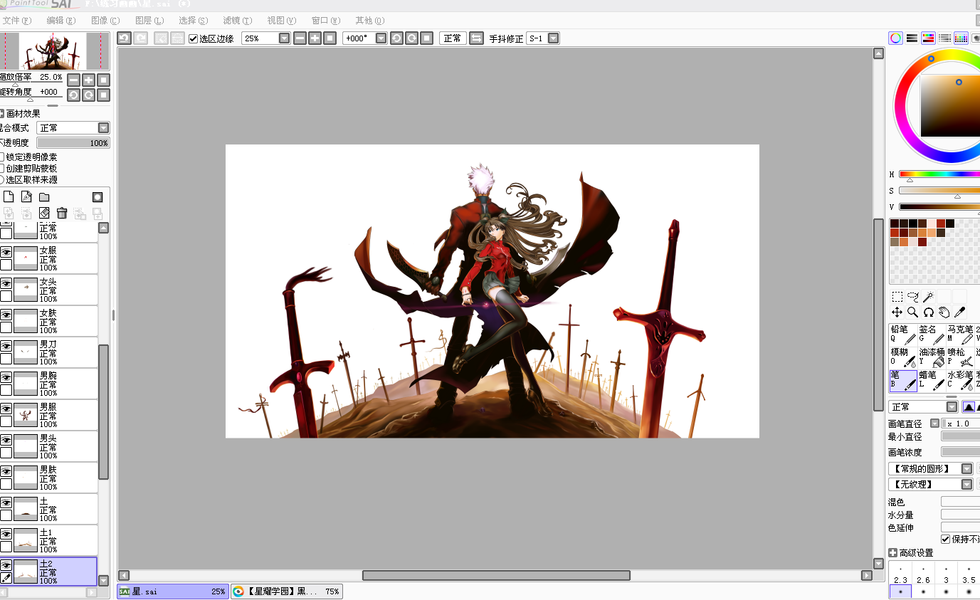
Task: Select the hand pan tool
Action: pyautogui.click(x=944, y=312)
